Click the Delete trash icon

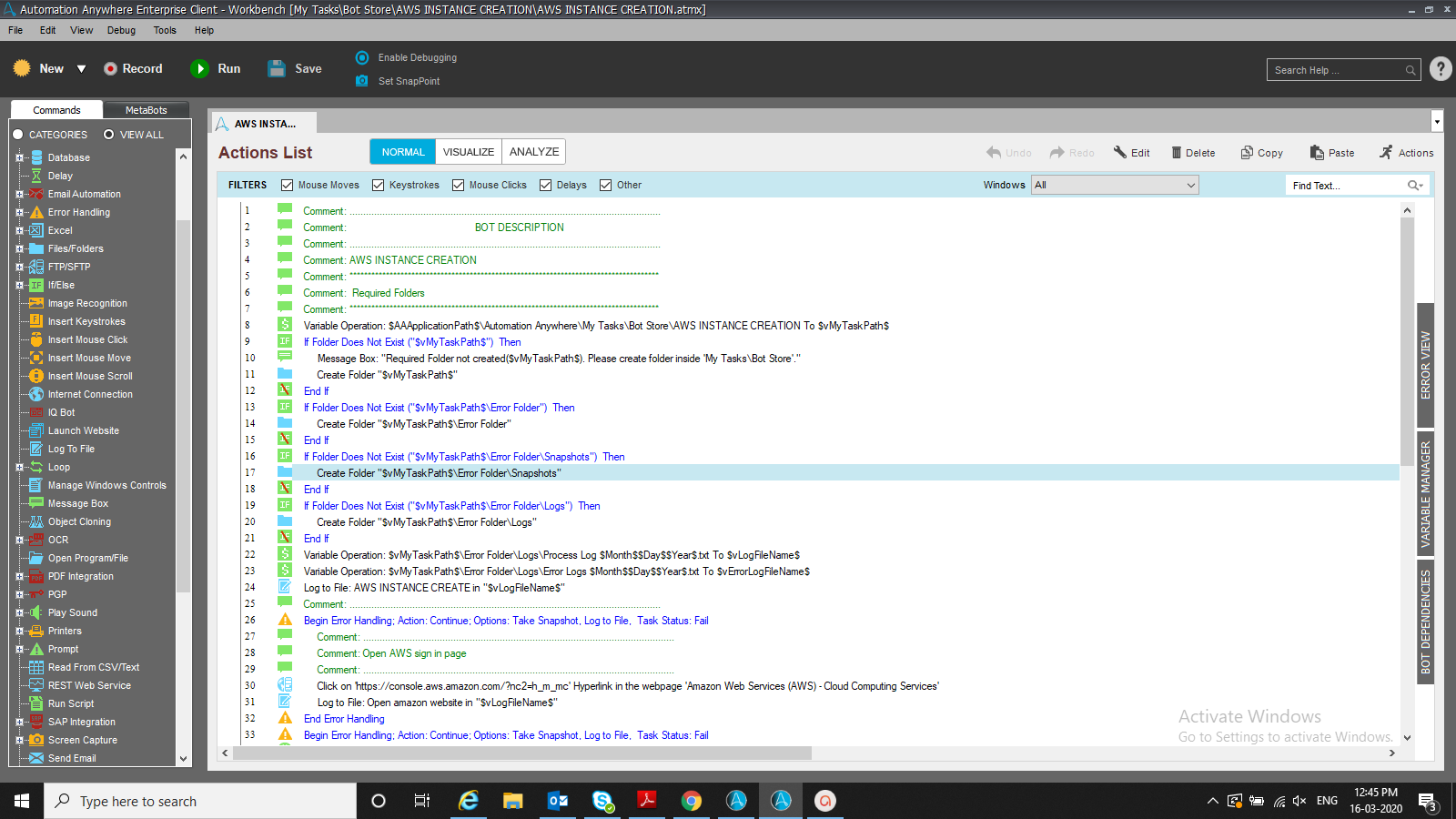(x=1176, y=153)
